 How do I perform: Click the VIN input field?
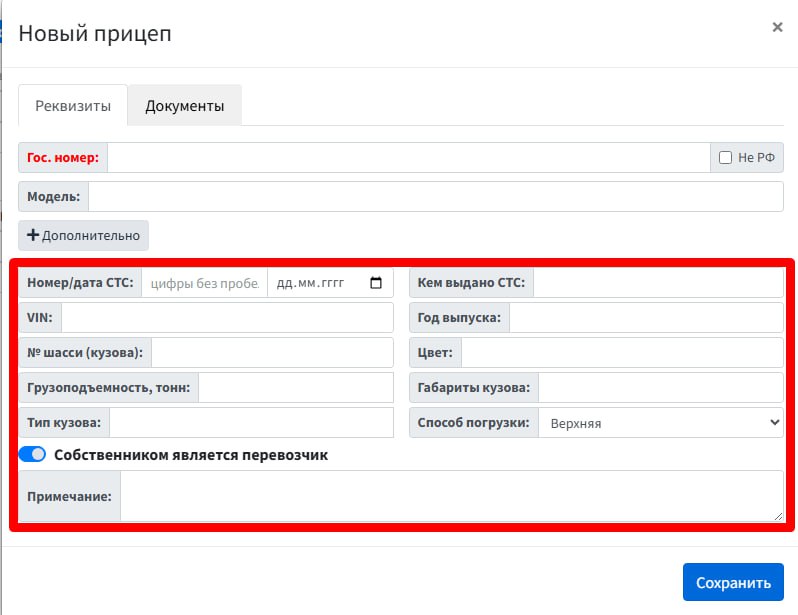click(227, 318)
